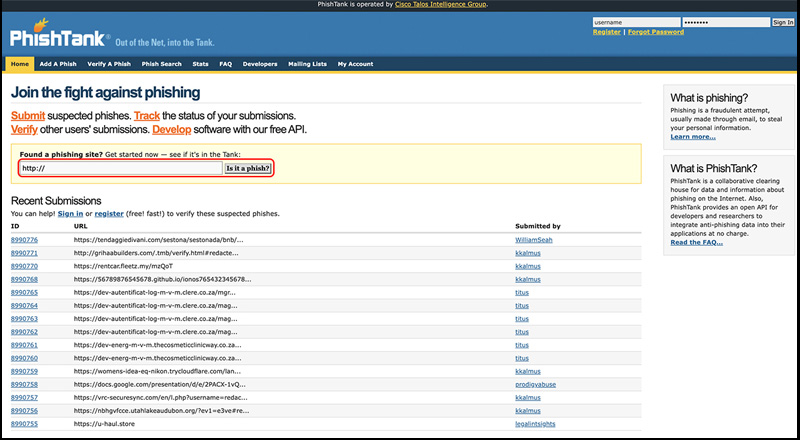Open submission ID 8990762
This screenshot has width=800, height=440.
pyautogui.click(x=24, y=332)
